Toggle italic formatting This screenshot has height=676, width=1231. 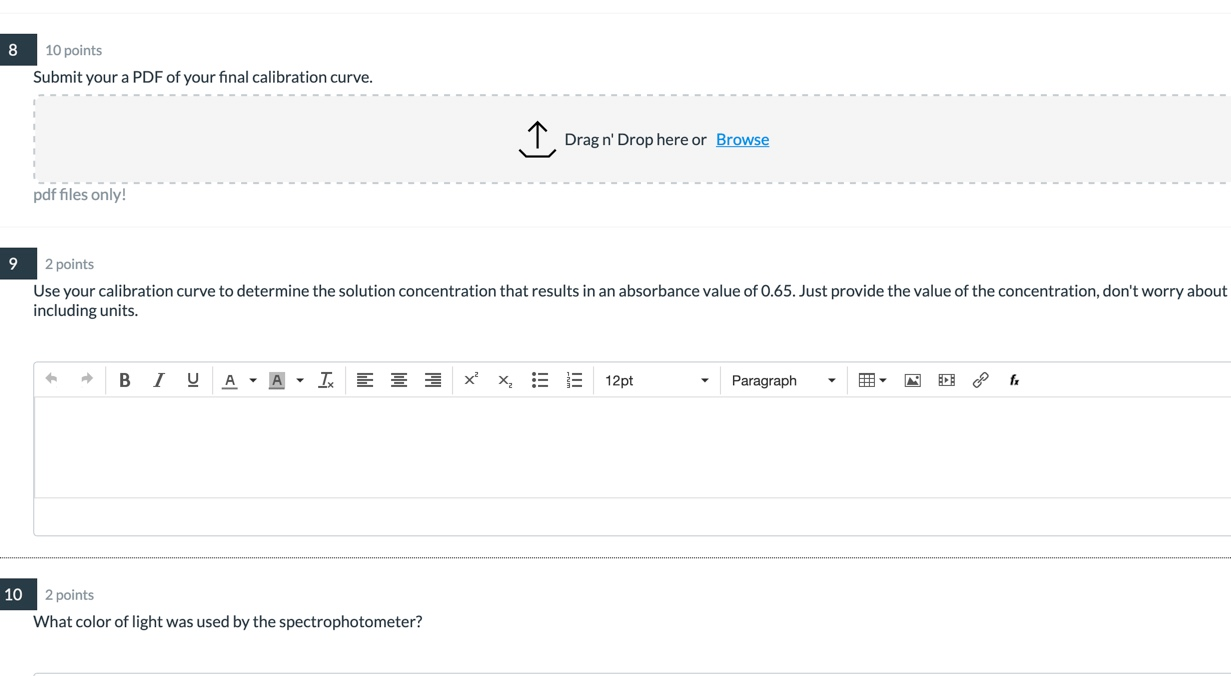[158, 380]
